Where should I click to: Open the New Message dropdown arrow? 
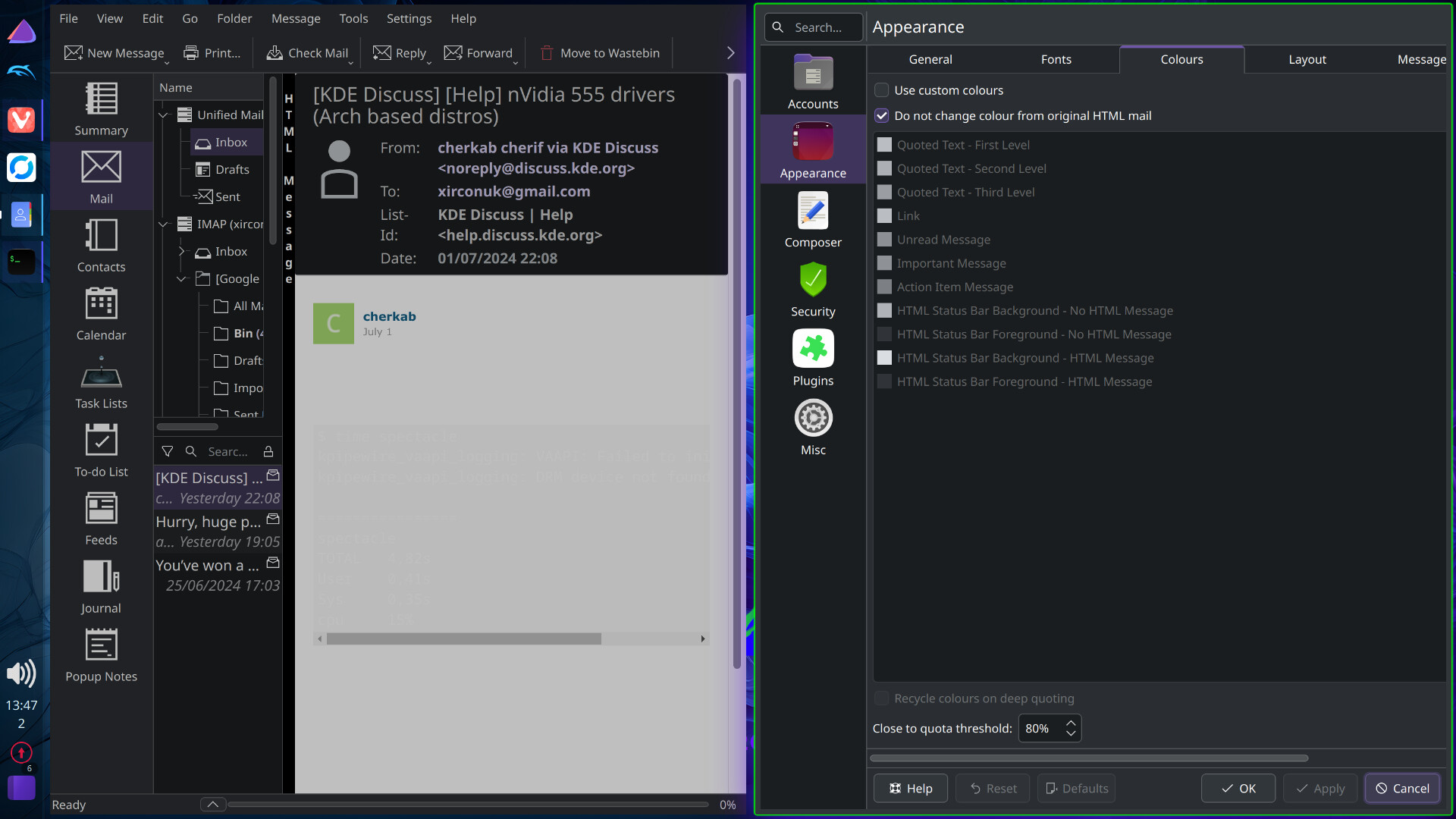coord(167,62)
